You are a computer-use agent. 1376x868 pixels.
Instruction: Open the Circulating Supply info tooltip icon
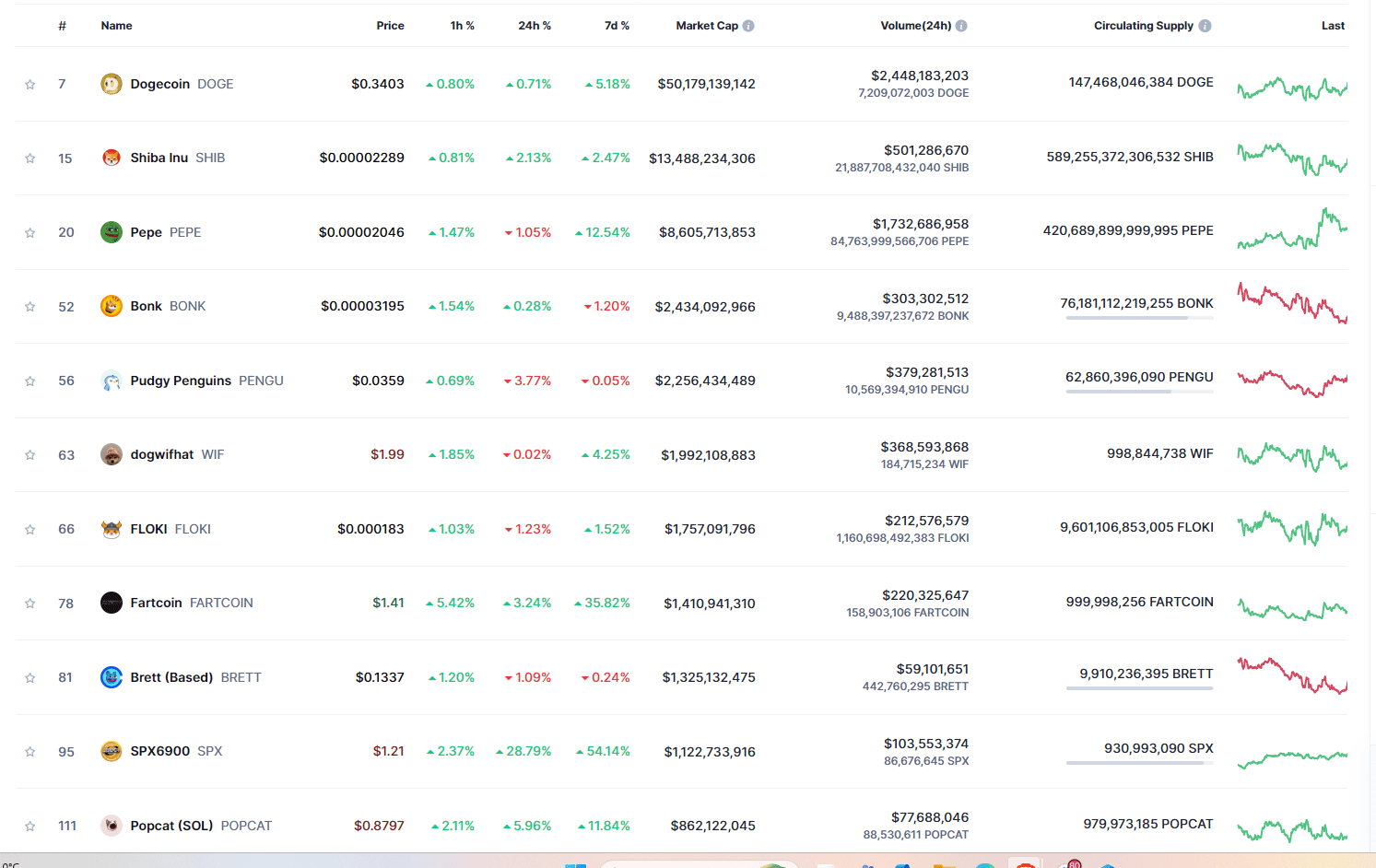pyautogui.click(x=1205, y=25)
